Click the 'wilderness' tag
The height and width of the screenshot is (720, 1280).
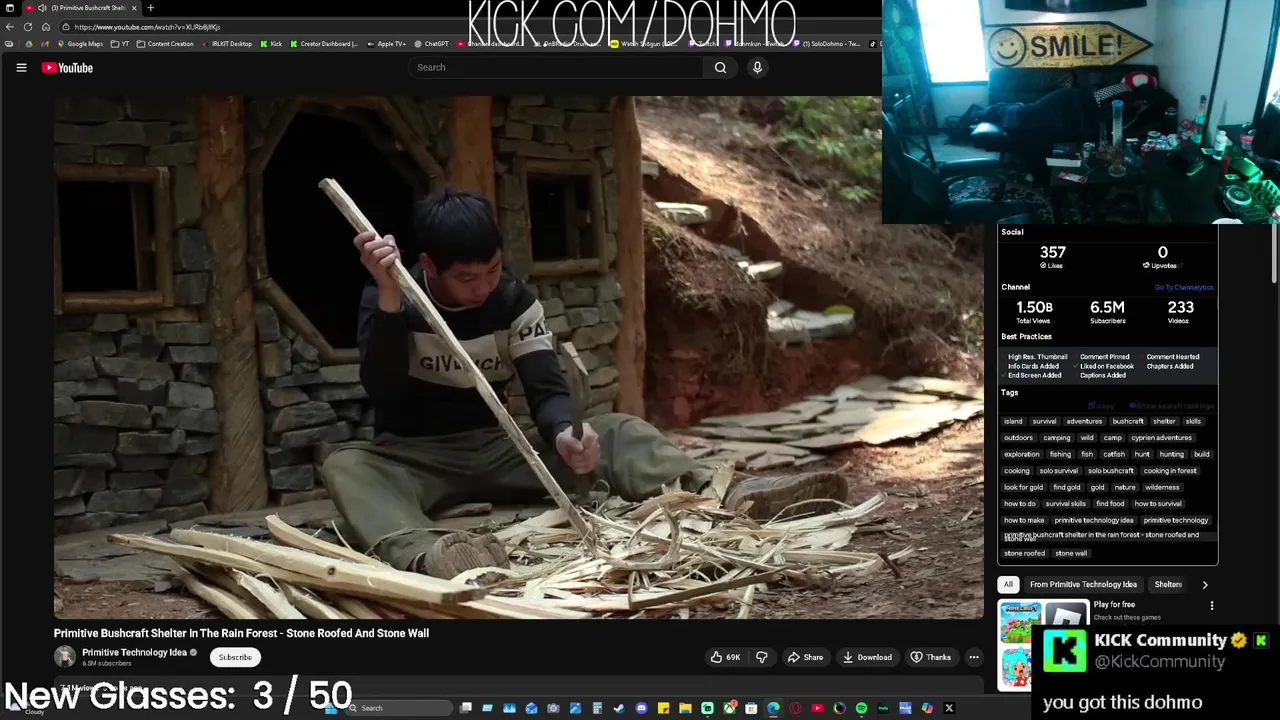pos(1162,487)
